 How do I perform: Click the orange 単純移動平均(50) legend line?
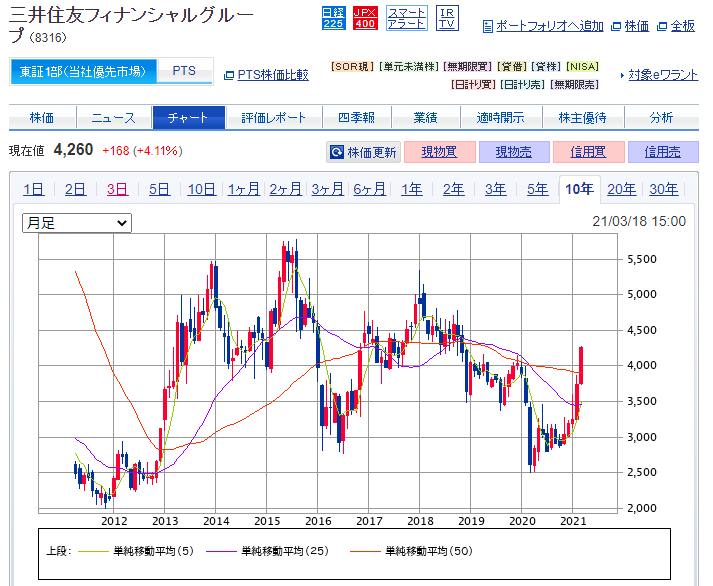[365, 551]
